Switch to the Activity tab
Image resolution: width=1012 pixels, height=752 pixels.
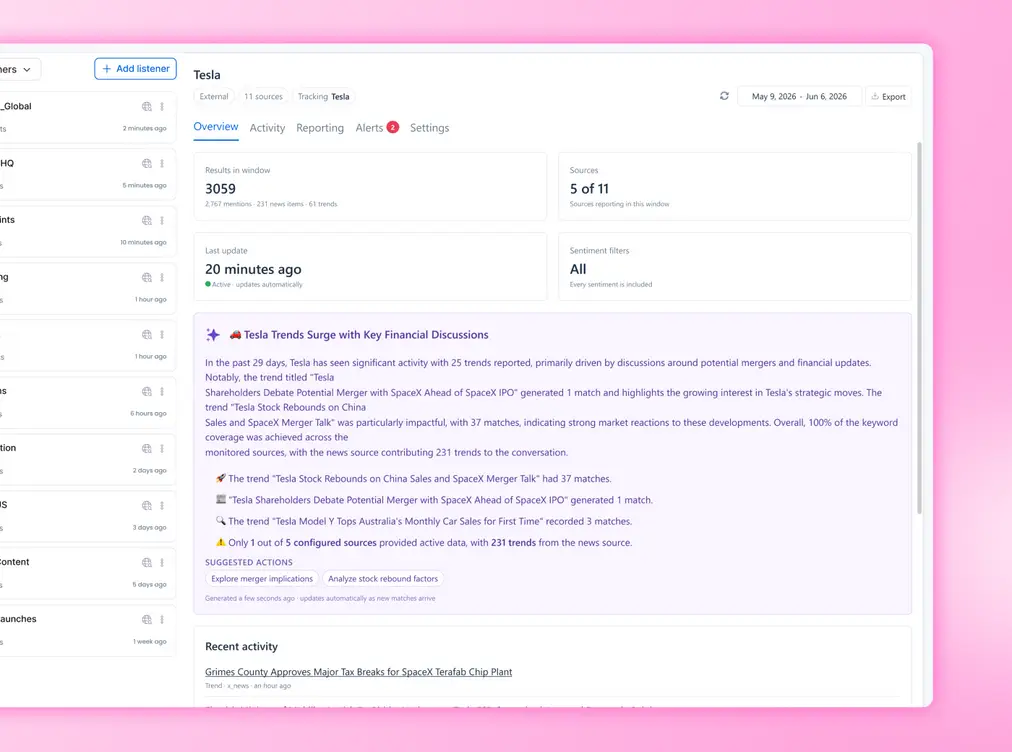pos(267,128)
